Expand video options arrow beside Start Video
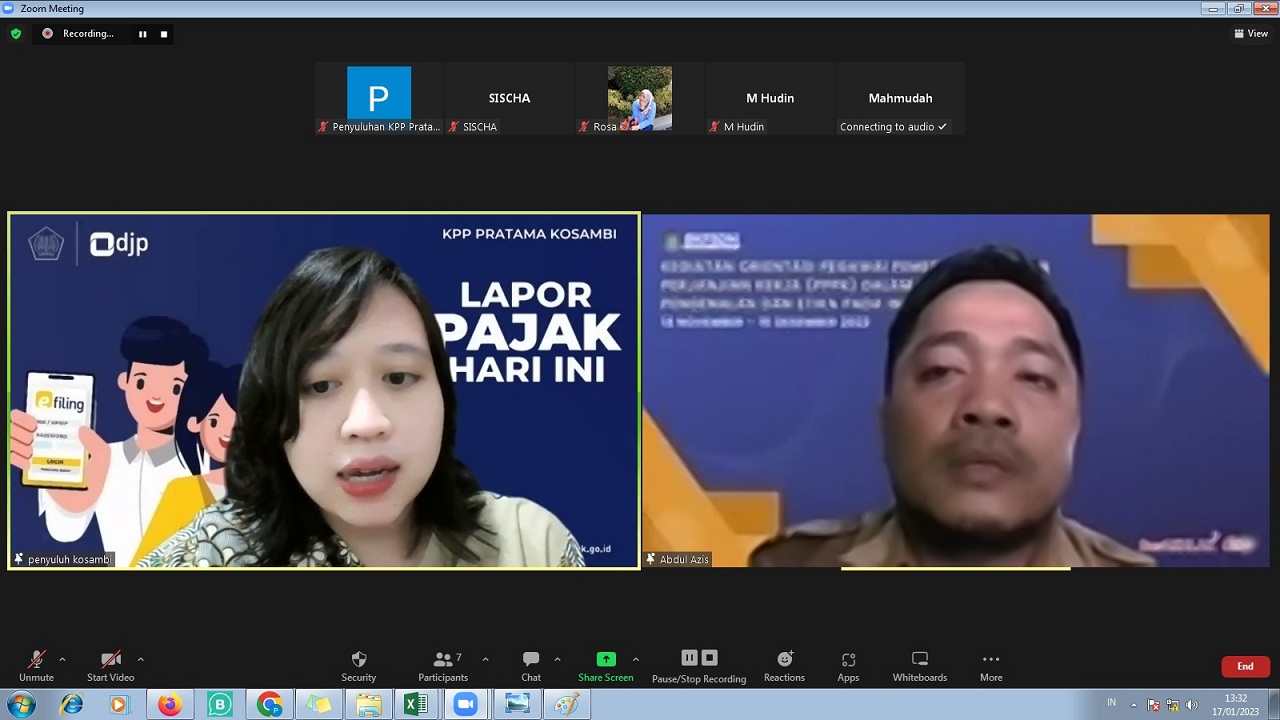 pyautogui.click(x=140, y=659)
